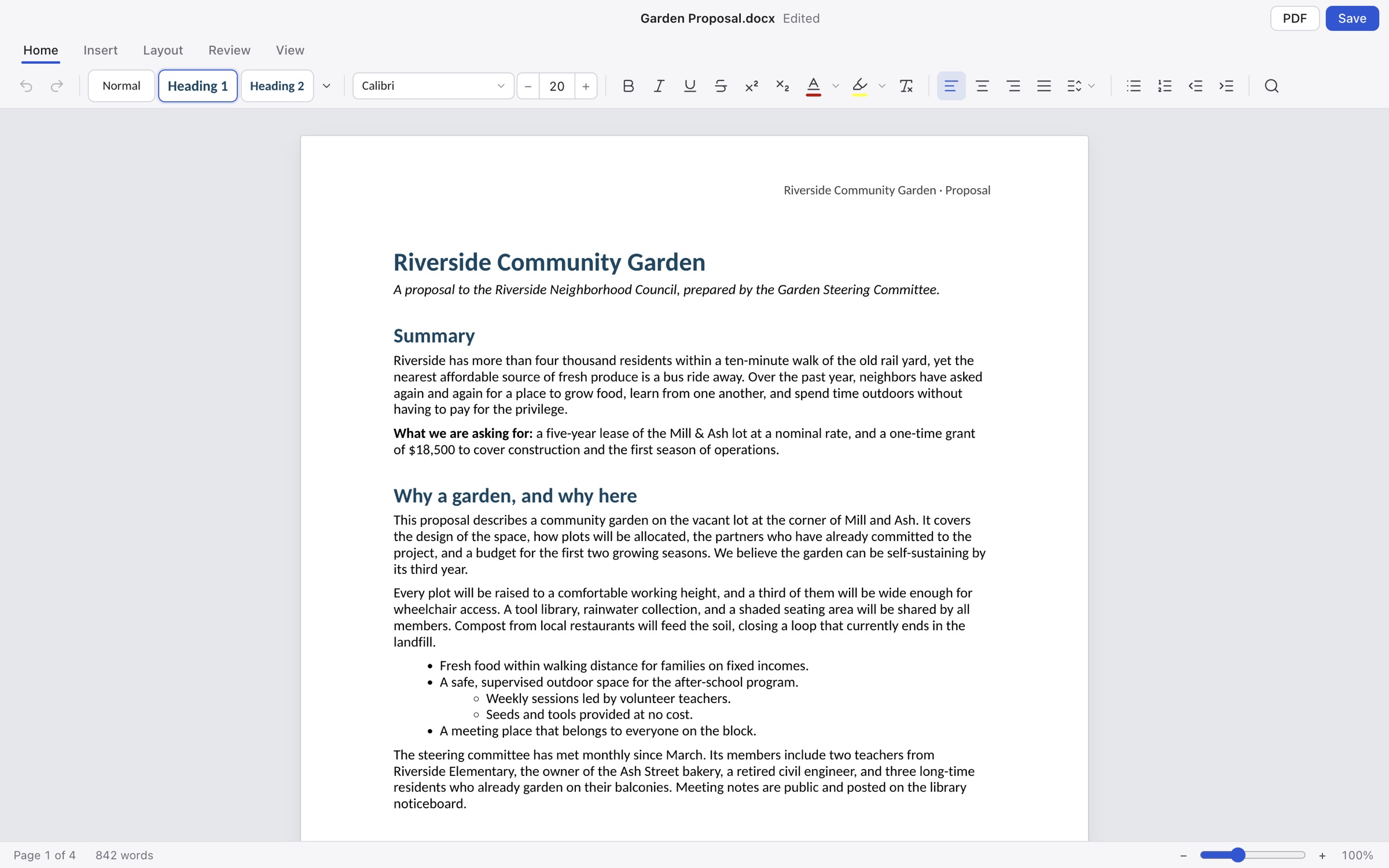Click the Undo arrow icon
The height and width of the screenshot is (868, 1389).
click(26, 86)
